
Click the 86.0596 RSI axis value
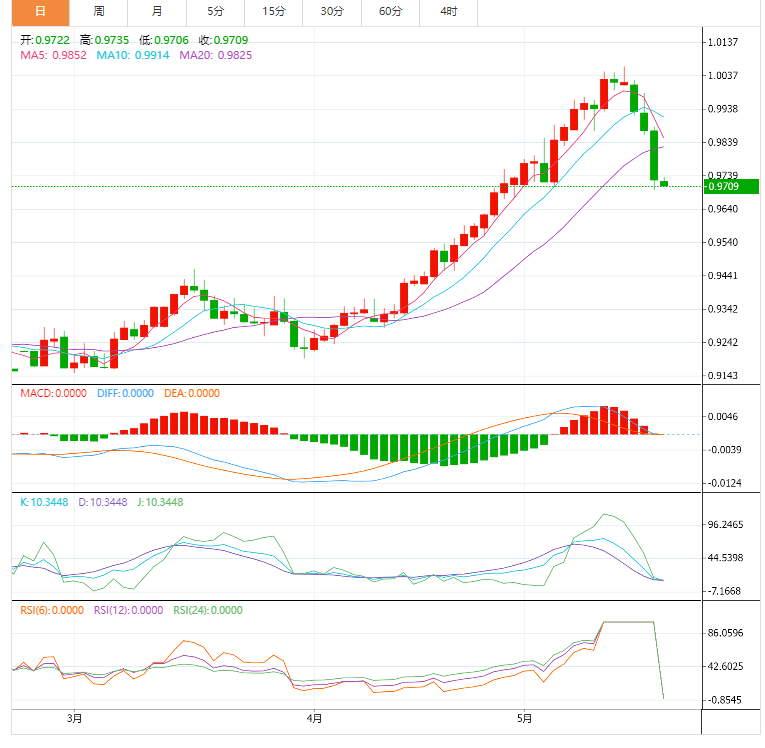(x=725, y=633)
